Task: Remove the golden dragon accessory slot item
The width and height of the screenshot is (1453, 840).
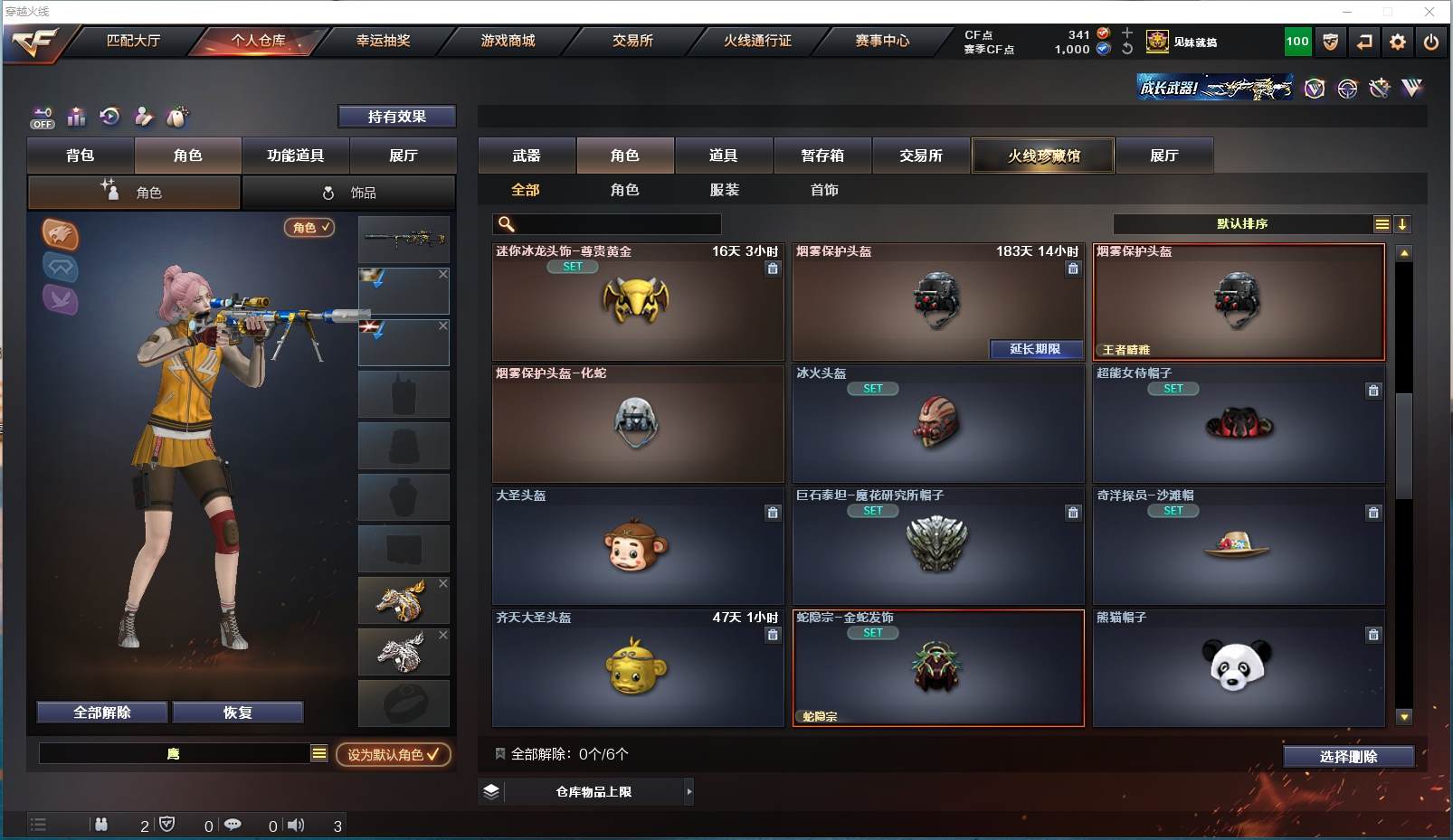Action: pyautogui.click(x=443, y=583)
